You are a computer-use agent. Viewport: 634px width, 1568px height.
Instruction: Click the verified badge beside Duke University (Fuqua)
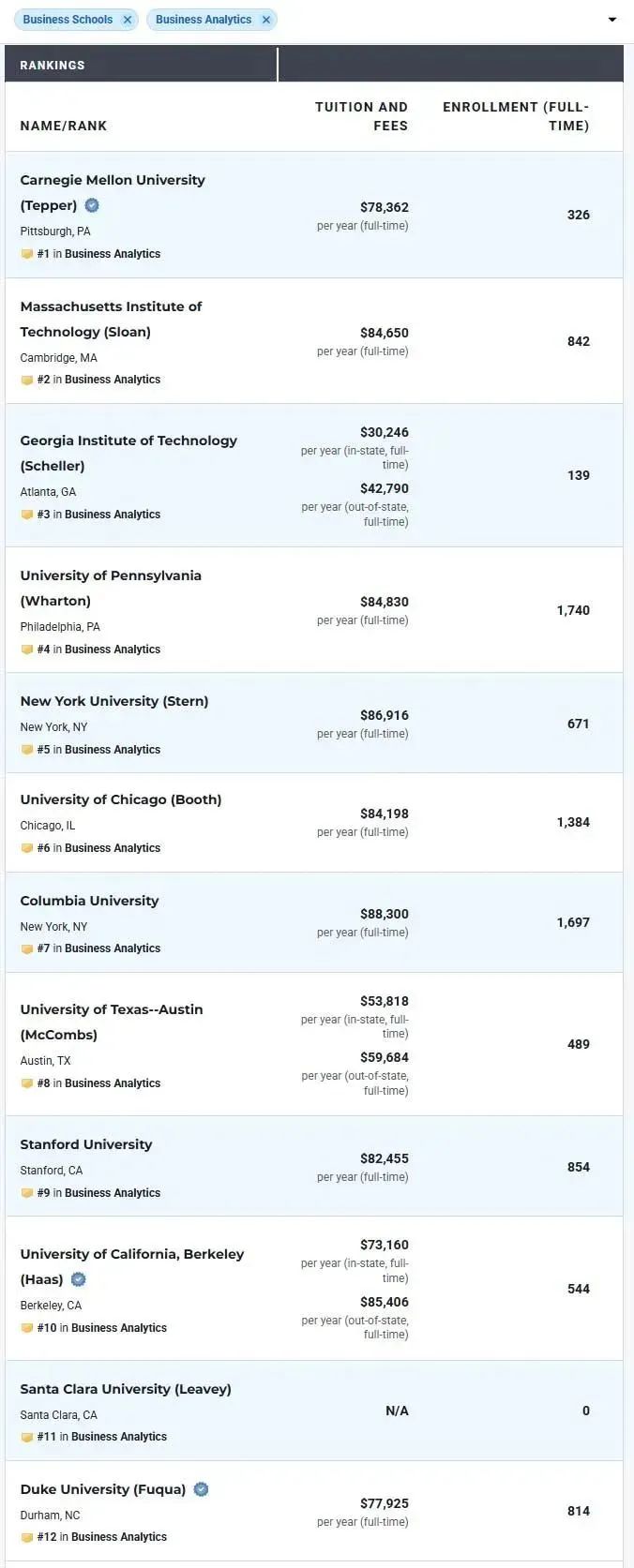coord(201,1489)
